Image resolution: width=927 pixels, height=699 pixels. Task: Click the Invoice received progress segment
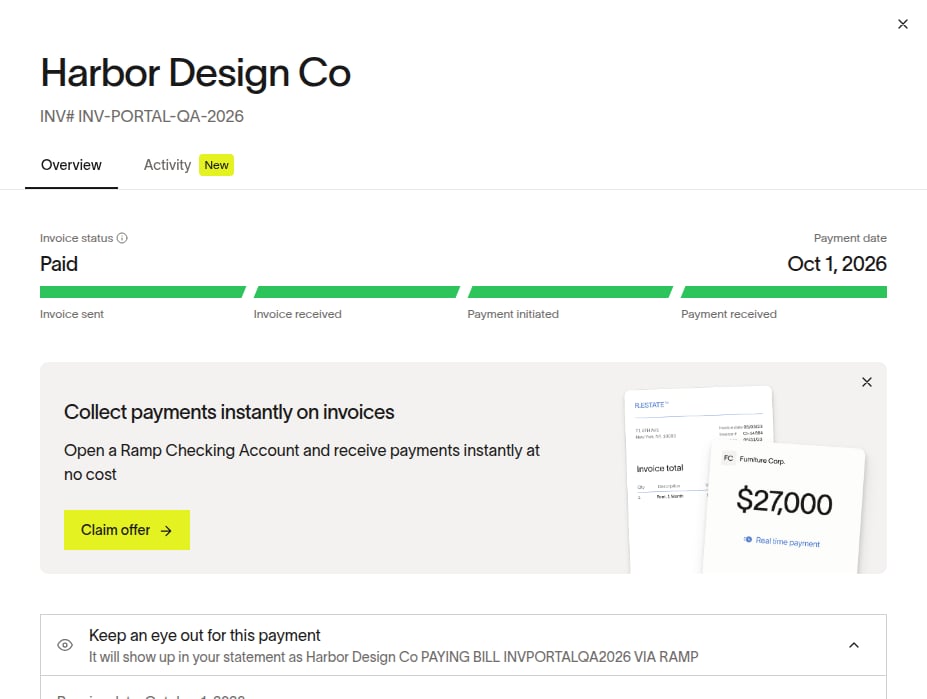356,292
